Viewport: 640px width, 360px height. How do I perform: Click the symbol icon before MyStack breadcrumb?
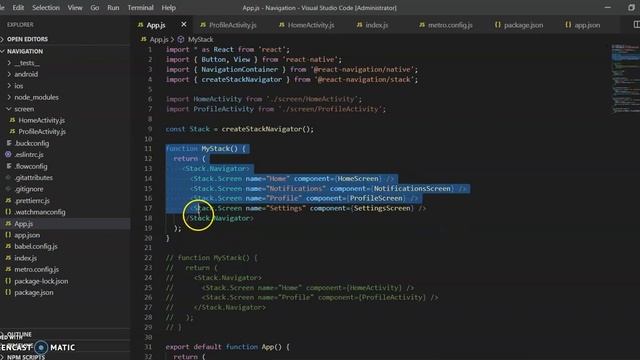[181, 39]
